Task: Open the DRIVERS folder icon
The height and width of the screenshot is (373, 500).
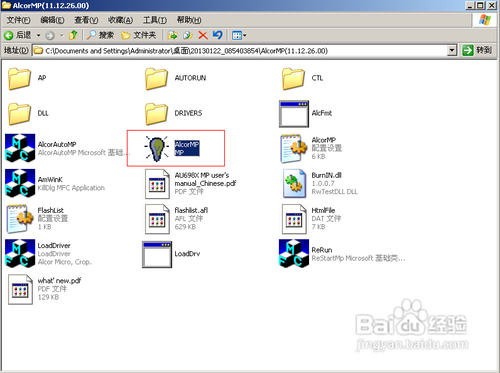Action: (x=156, y=114)
